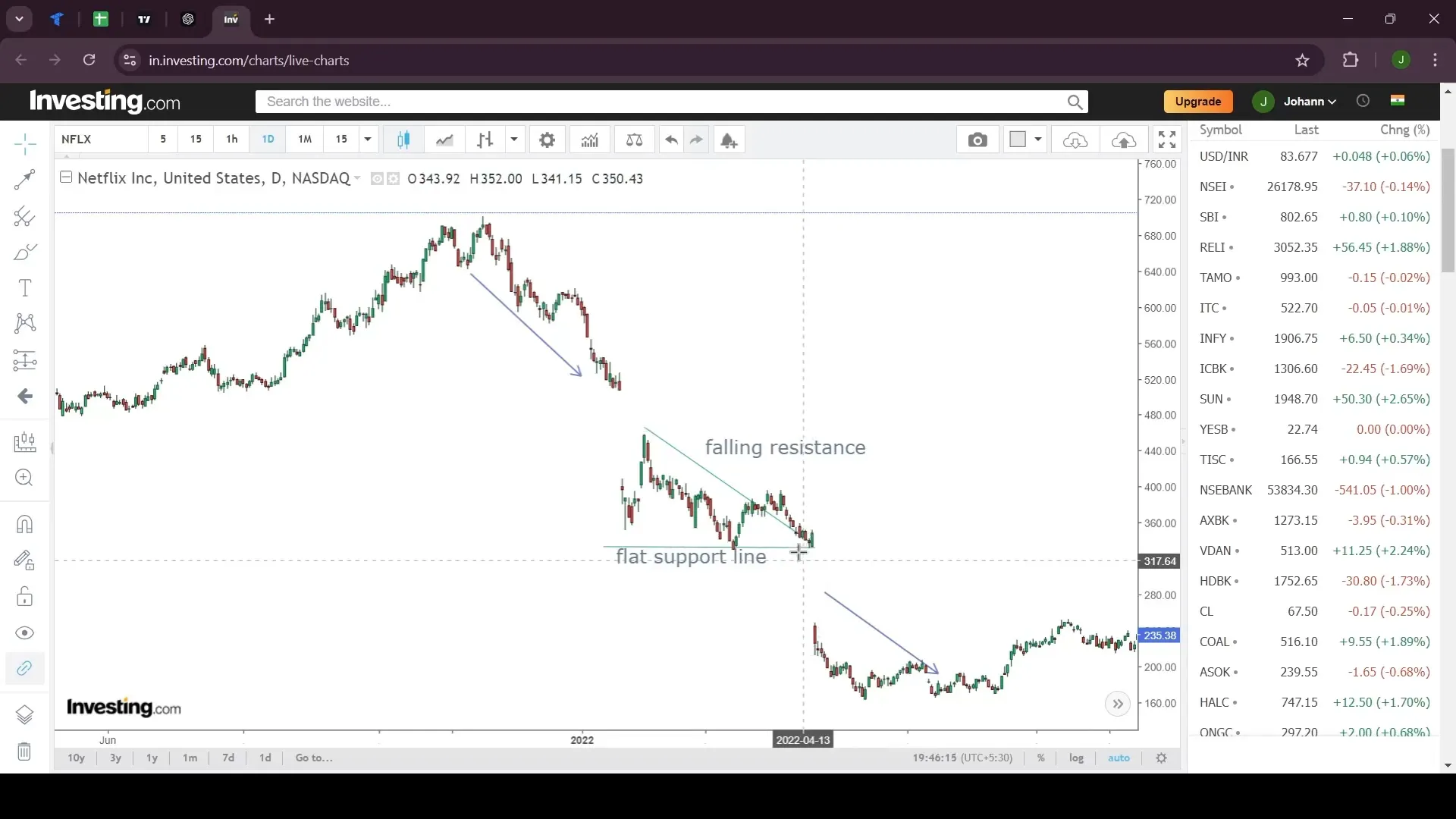This screenshot has height=819, width=1456.
Task: Open chart properties gear in toolbar
Action: [547, 140]
